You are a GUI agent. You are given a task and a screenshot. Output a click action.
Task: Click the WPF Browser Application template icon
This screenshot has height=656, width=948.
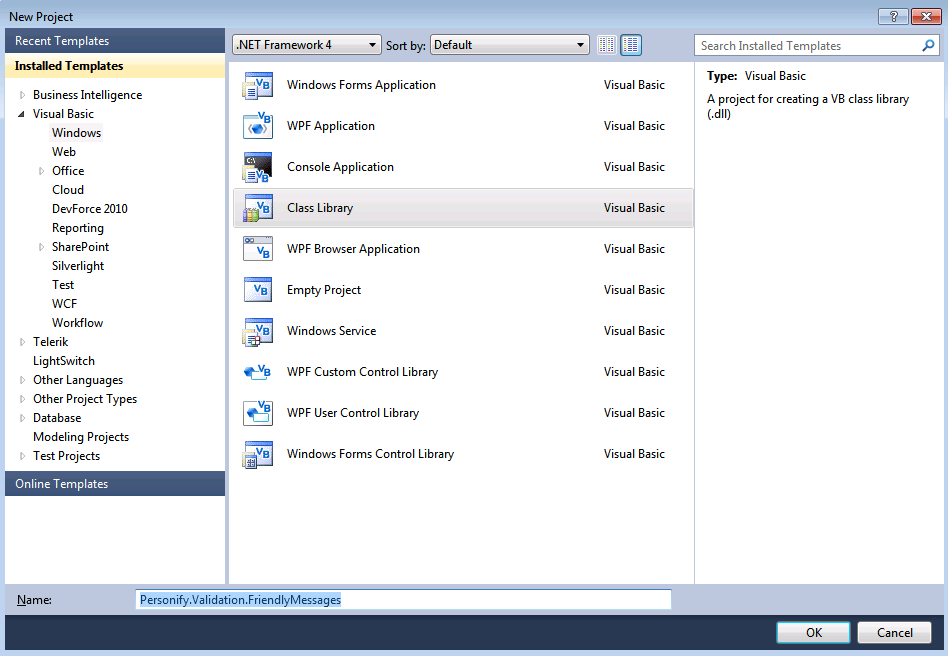tap(258, 249)
